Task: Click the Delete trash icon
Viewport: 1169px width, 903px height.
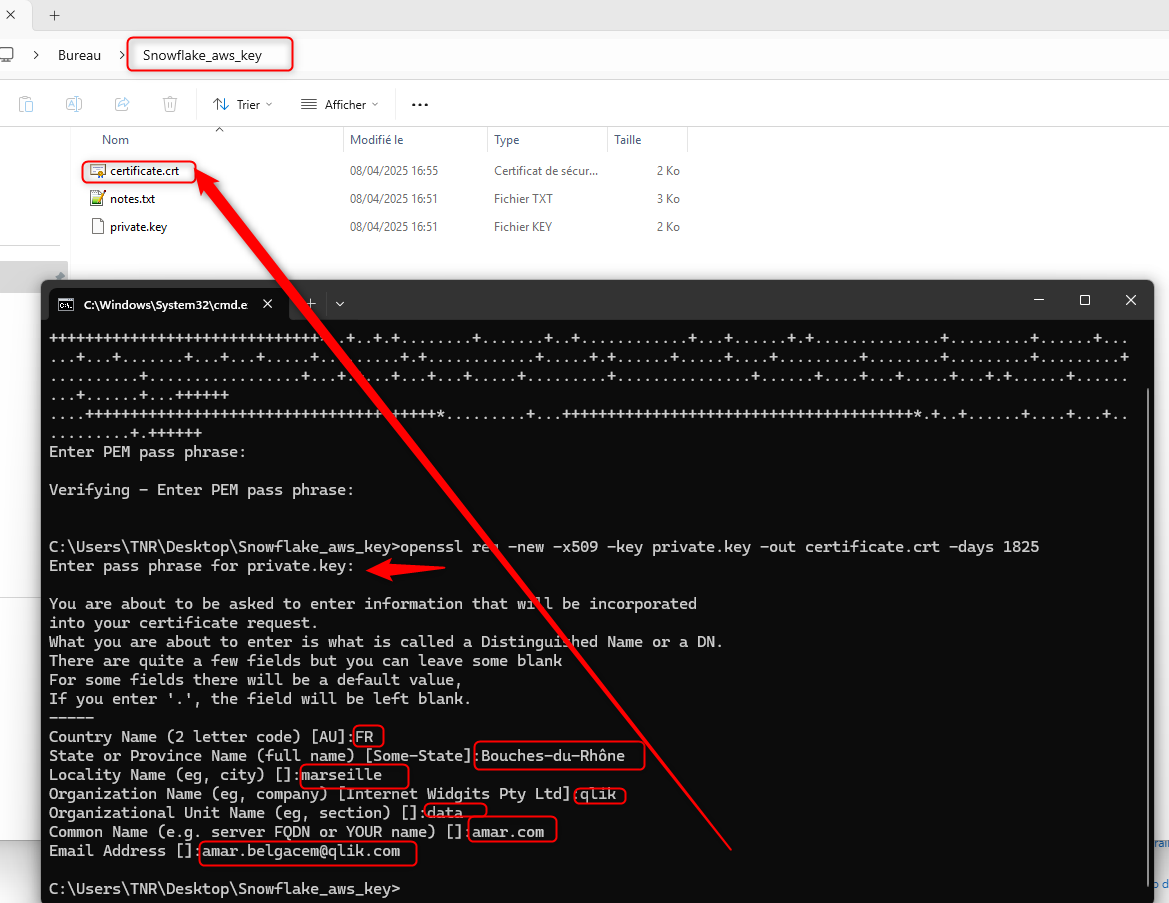Action: [170, 104]
